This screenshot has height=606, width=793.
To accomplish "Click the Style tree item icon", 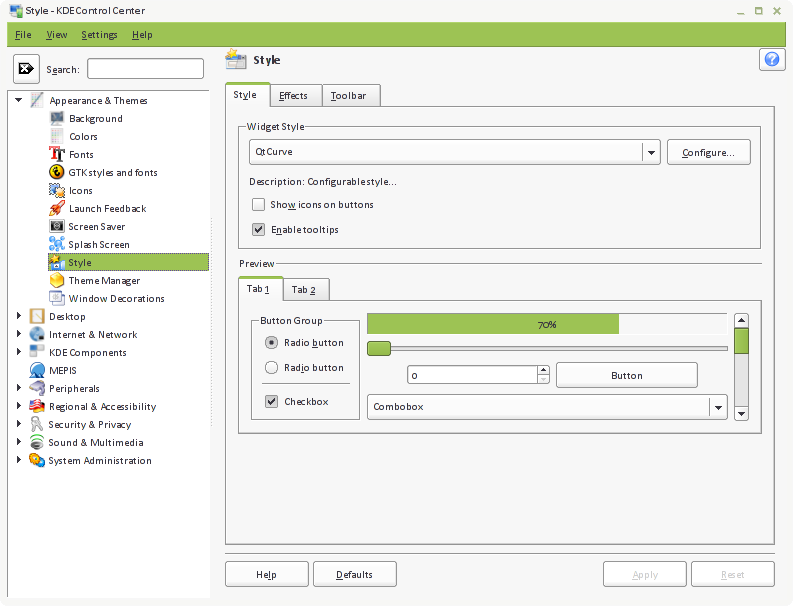I will [57, 262].
